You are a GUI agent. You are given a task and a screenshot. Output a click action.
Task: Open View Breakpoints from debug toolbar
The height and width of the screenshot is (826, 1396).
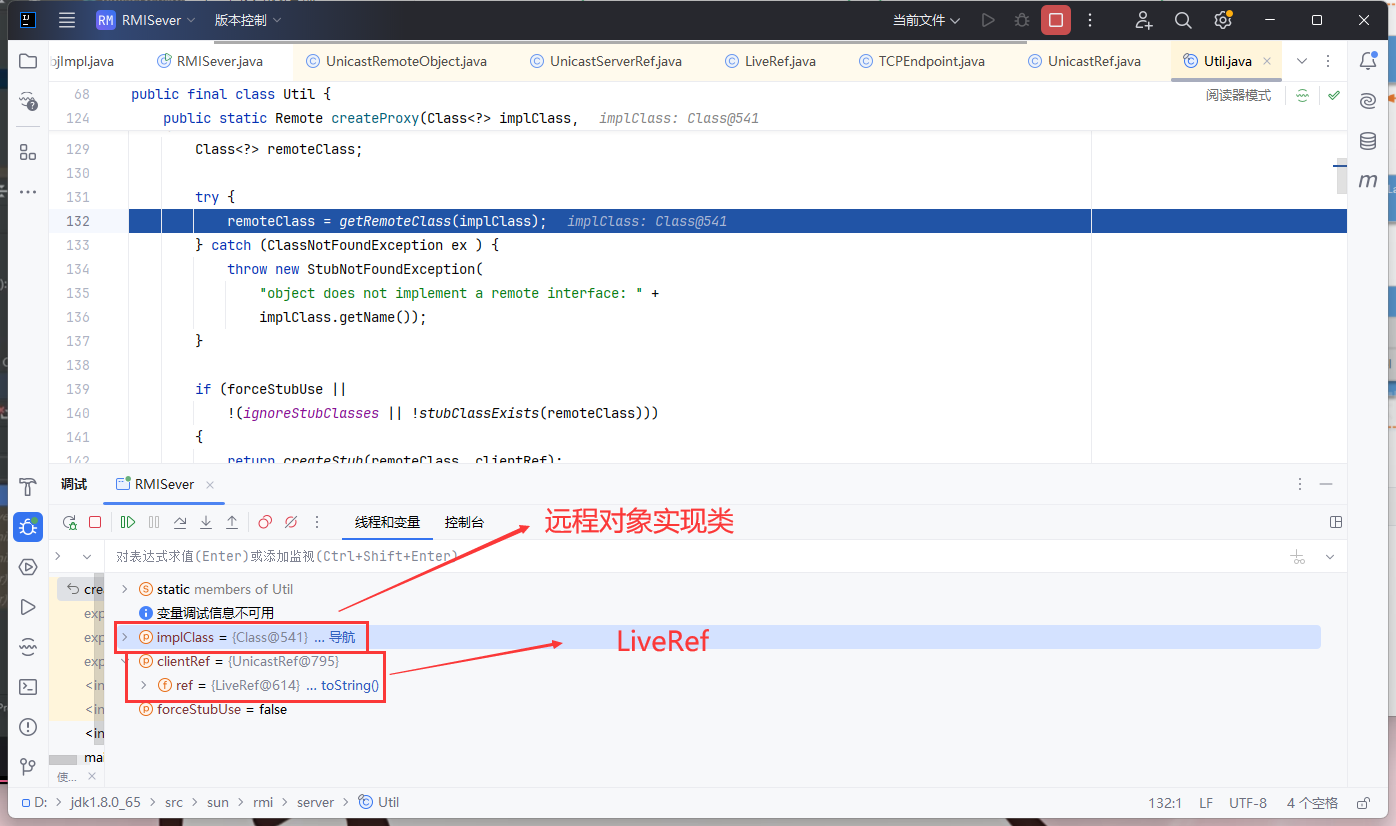(265, 522)
